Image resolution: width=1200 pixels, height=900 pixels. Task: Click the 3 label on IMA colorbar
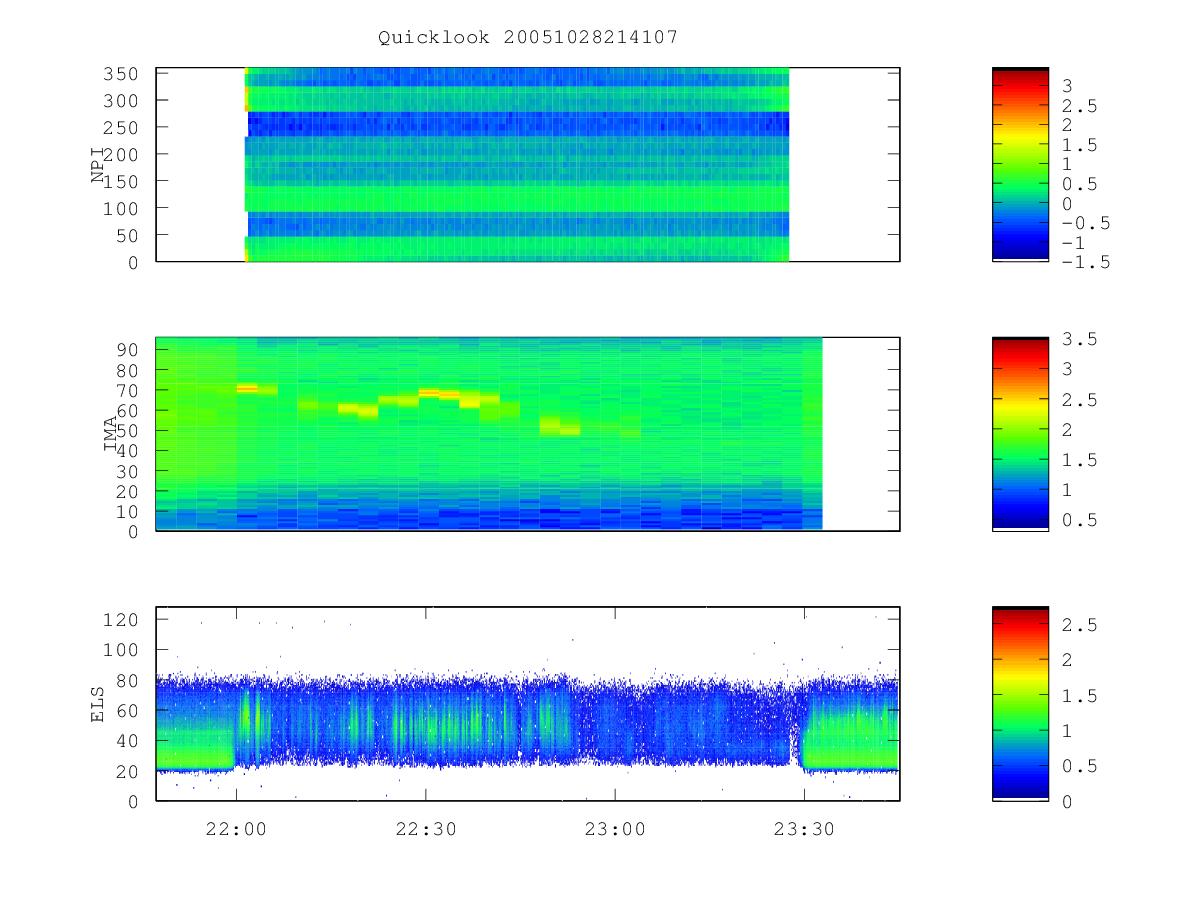tap(1068, 369)
